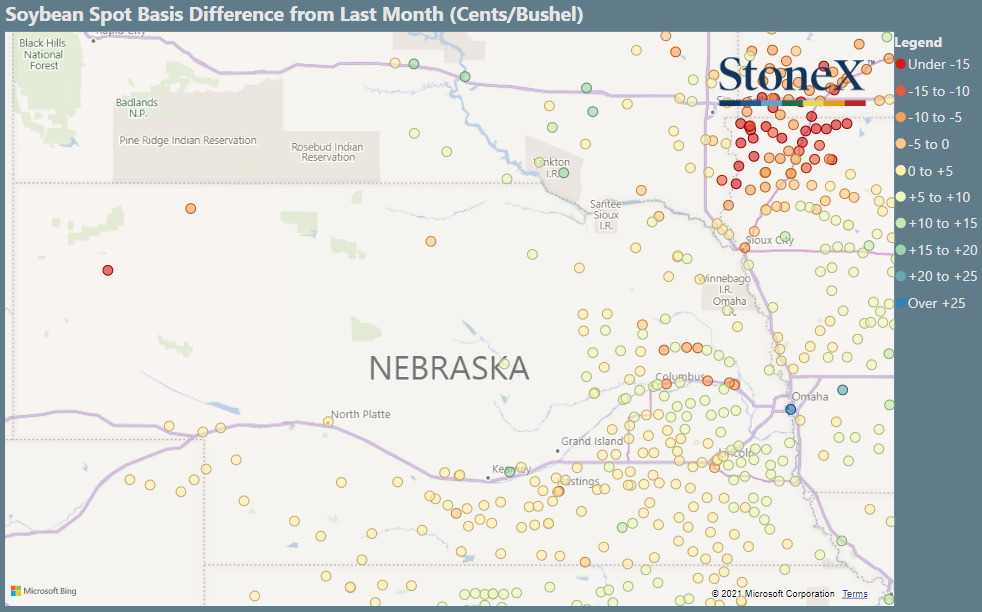Click the Microsoft Bing logo

coord(44,591)
